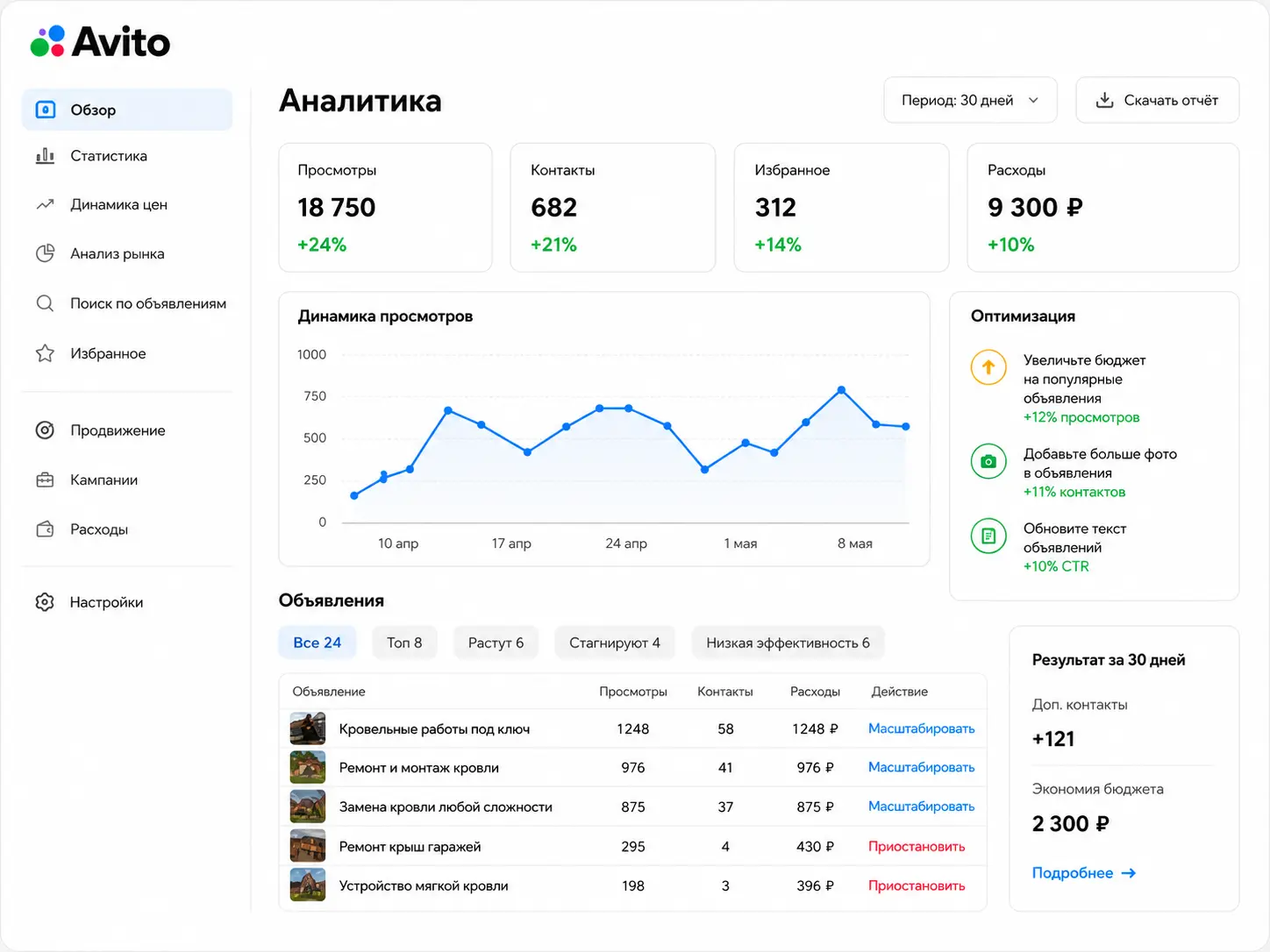Click thumbnail of Кровельные работы под ключ

tap(308, 728)
